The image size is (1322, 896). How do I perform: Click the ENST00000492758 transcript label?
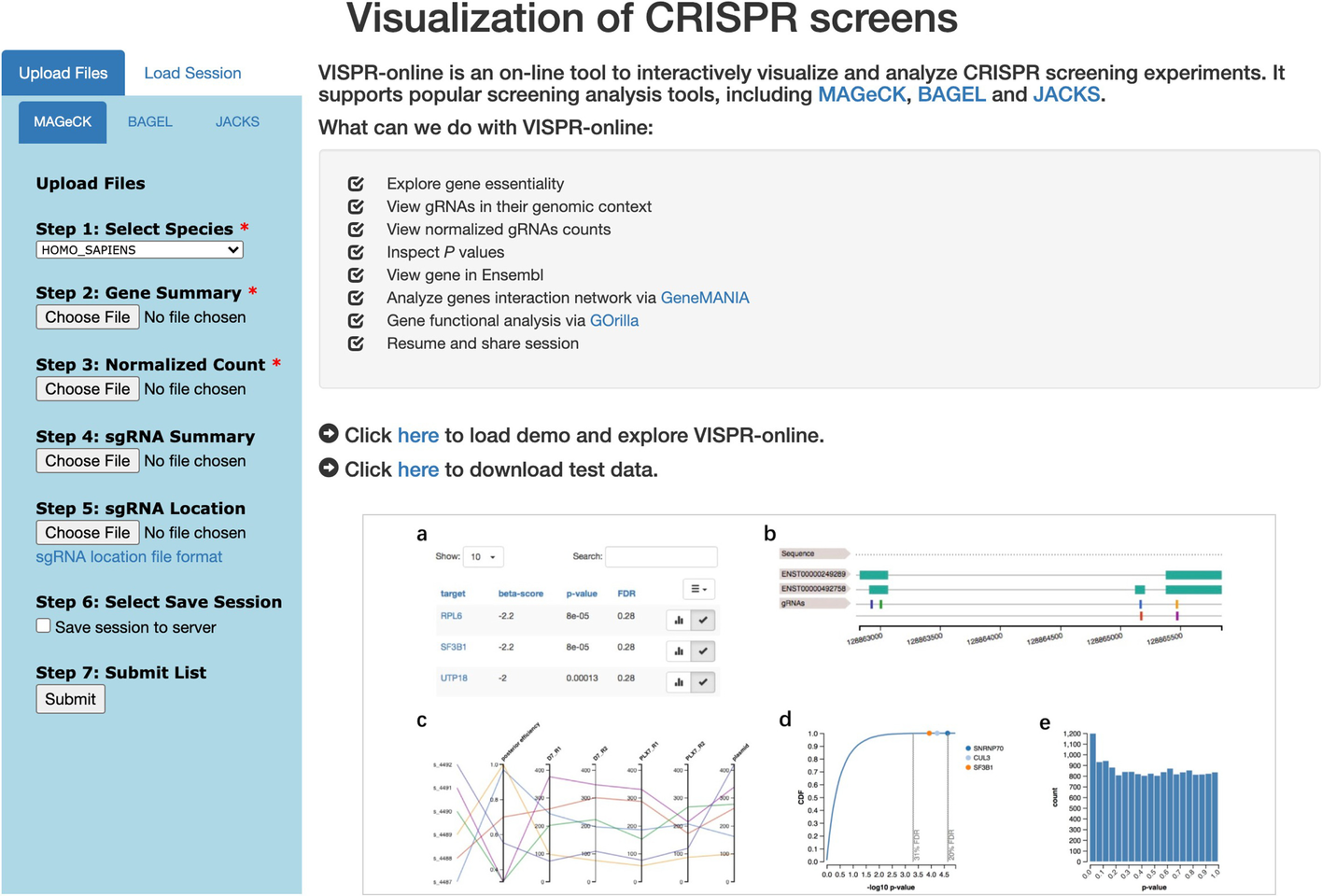[x=813, y=589]
